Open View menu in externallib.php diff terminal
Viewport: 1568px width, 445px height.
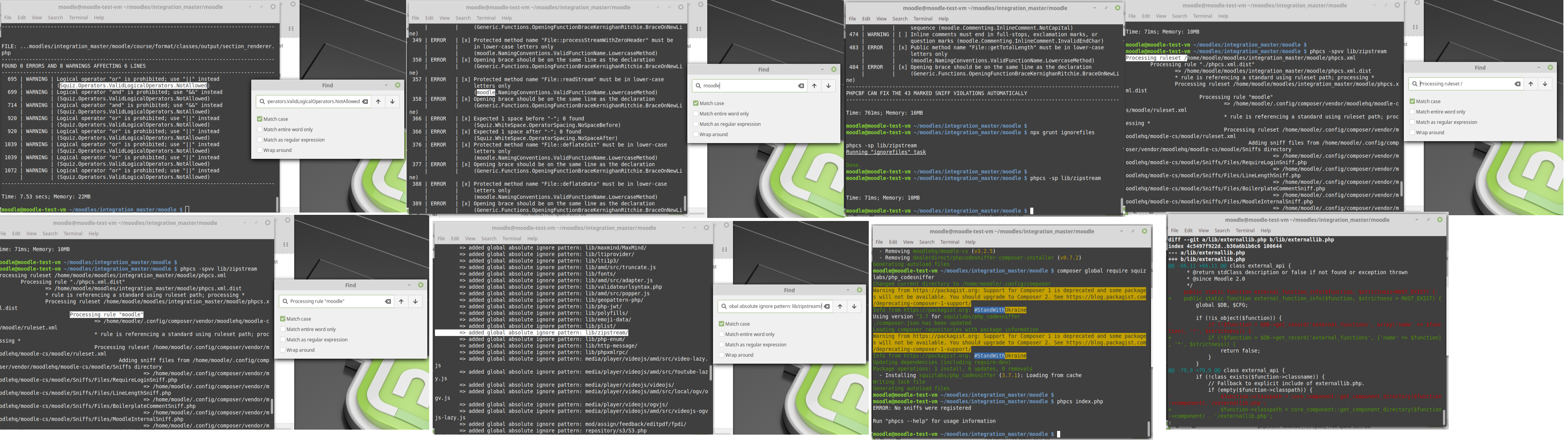(1203, 231)
